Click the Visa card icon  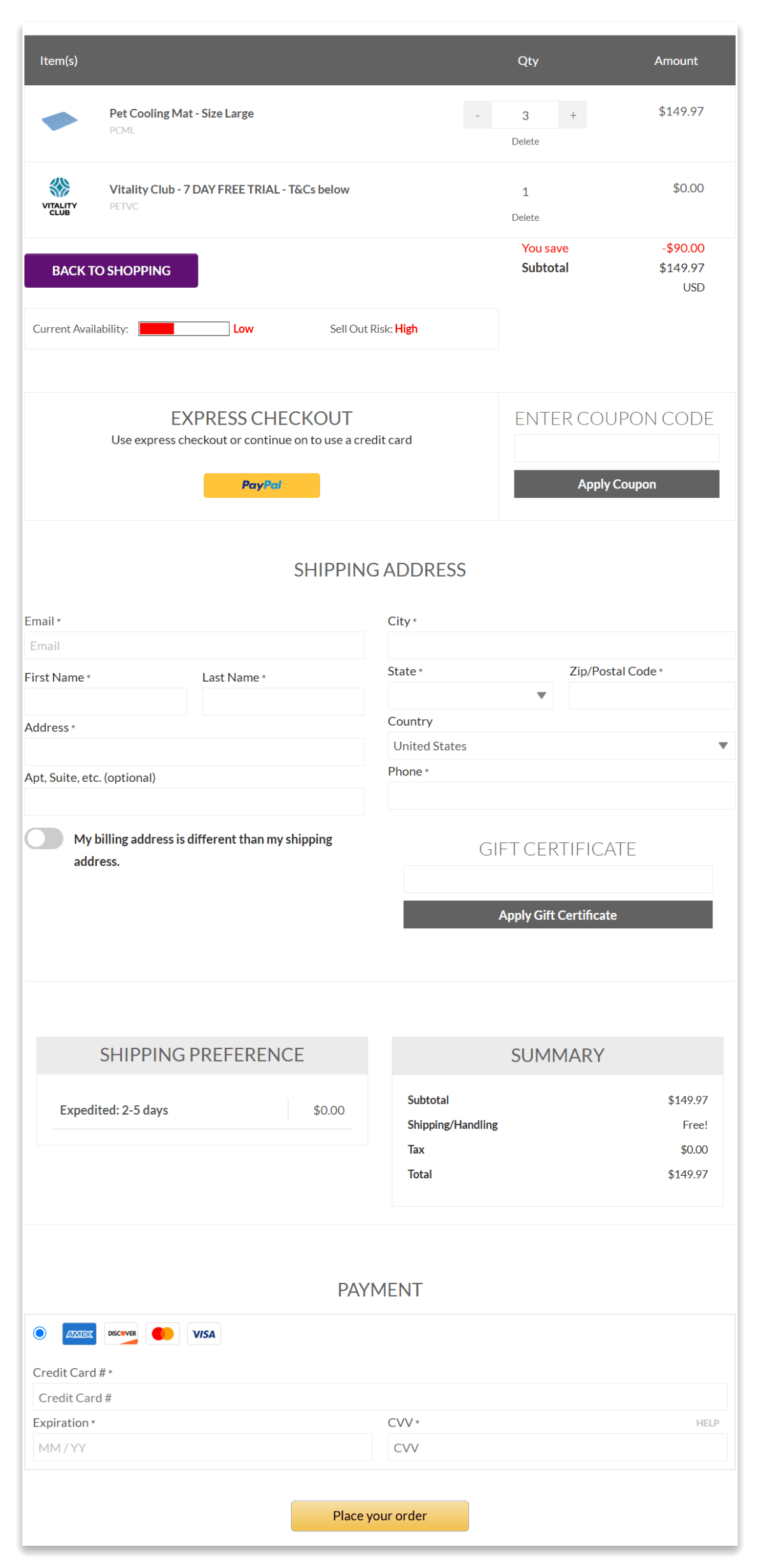pyautogui.click(x=204, y=1334)
